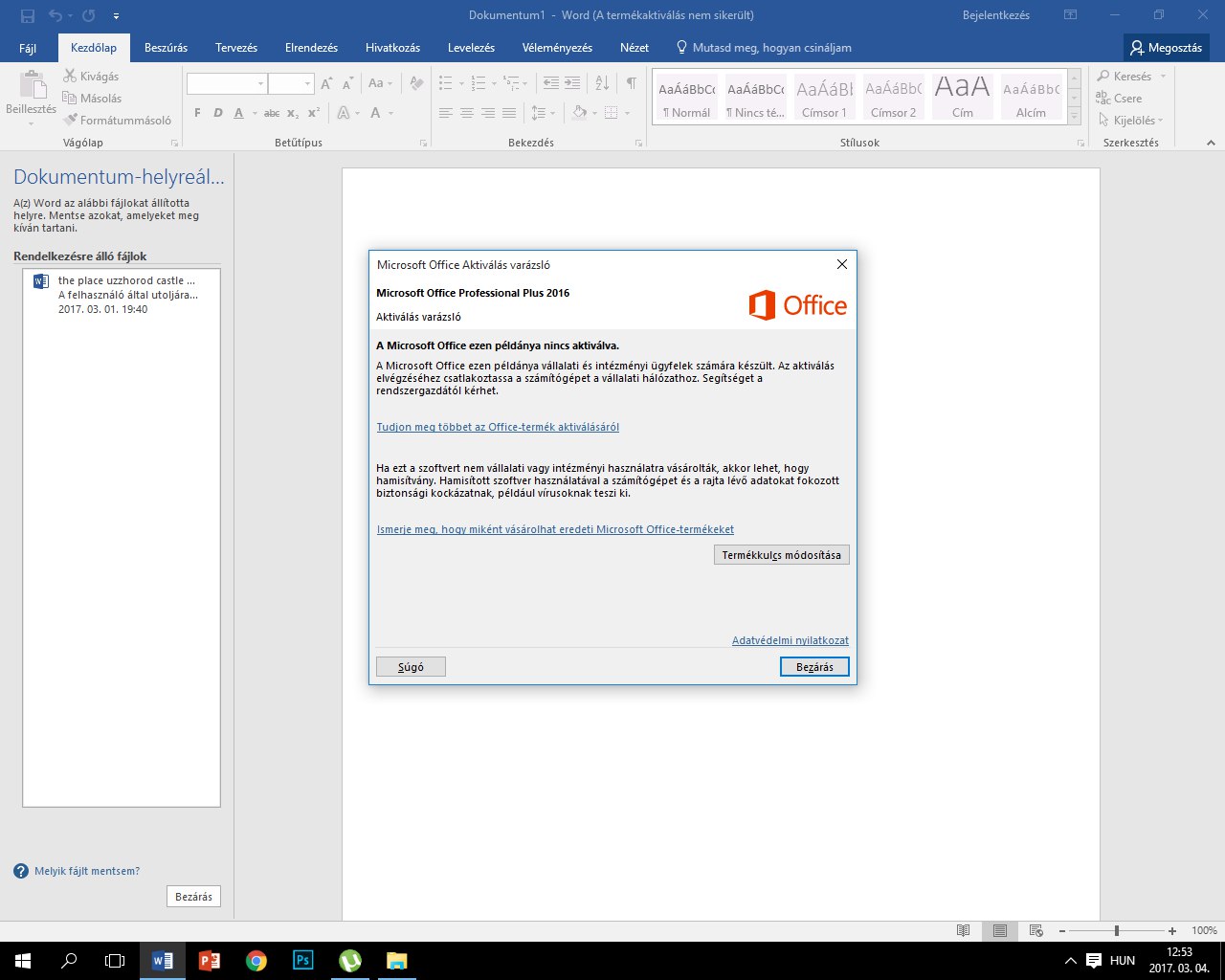Image resolution: width=1225 pixels, height=980 pixels.
Task: Open the Aa change case dropdown
Action: pos(380,84)
